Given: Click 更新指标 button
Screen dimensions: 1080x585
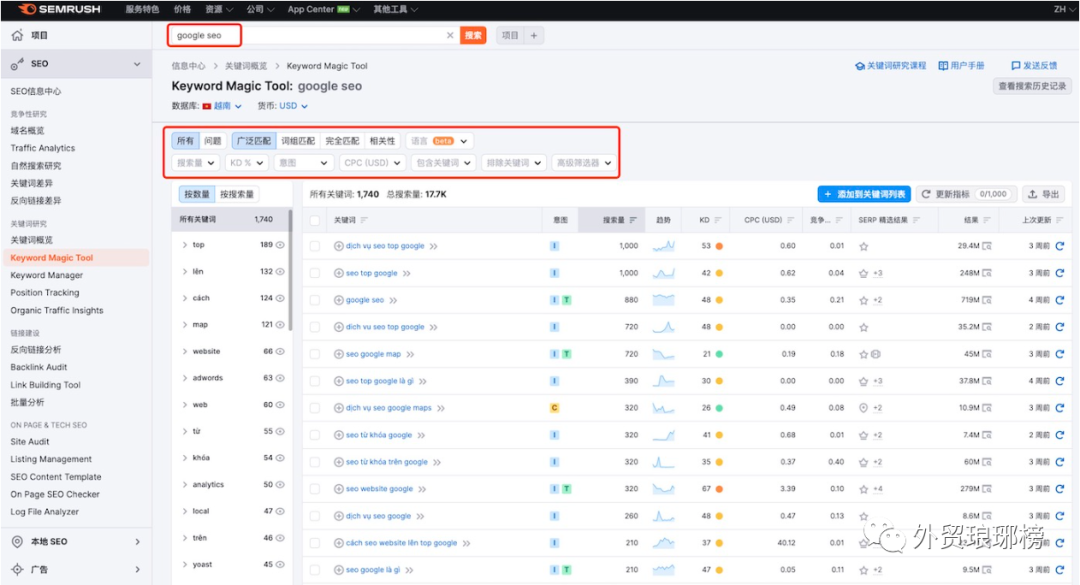Looking at the screenshot, I should 967,194.
